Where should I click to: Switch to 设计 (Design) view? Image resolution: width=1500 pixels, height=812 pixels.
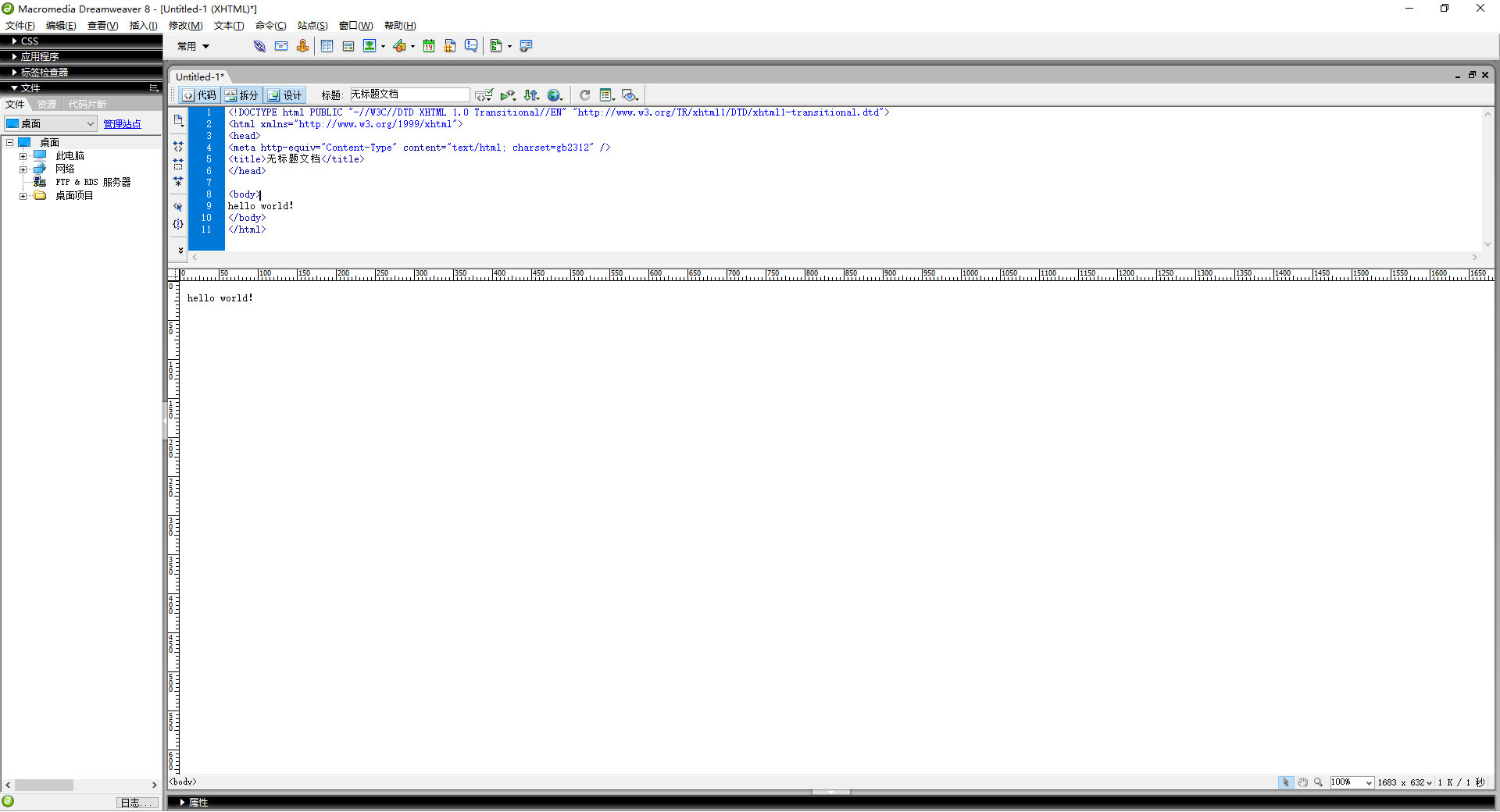pos(285,95)
